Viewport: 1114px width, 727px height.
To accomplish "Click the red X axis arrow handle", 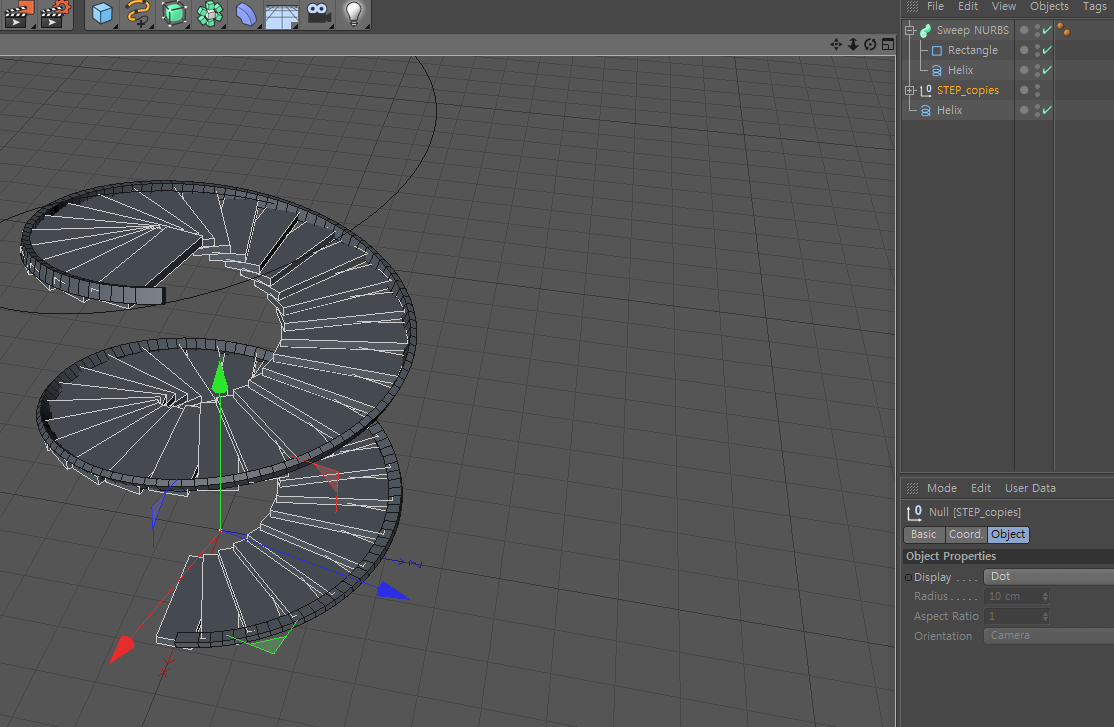I will point(122,648).
